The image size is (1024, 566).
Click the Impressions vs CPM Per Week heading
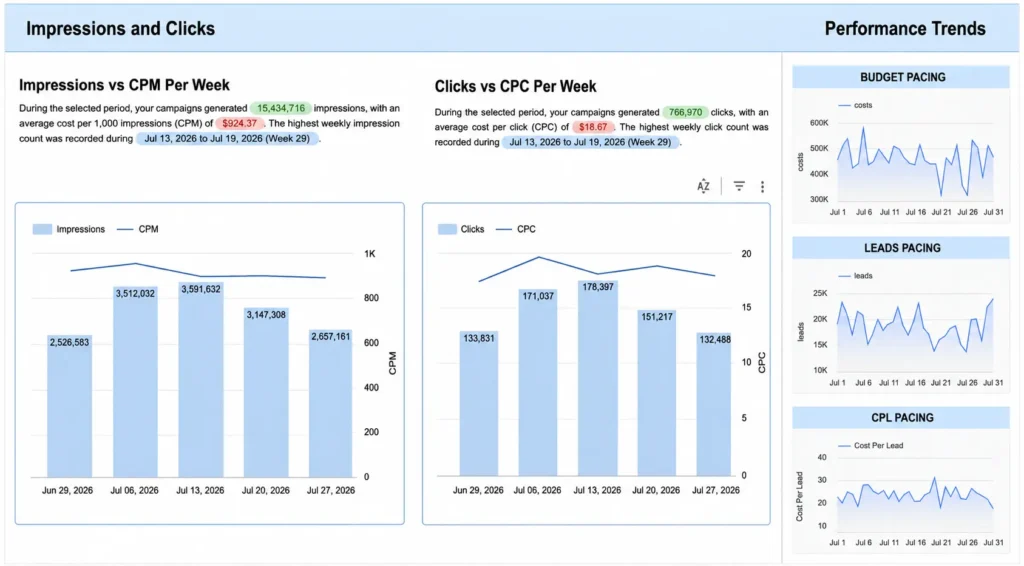[x=124, y=86]
